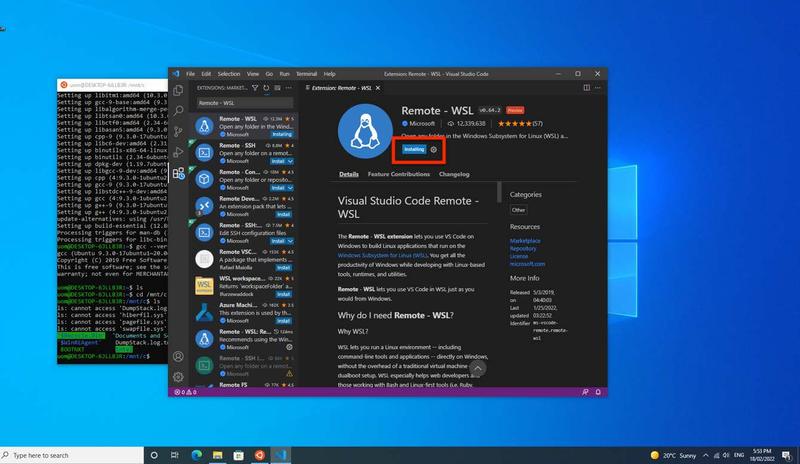Switch to the Details tab

pos(349,174)
